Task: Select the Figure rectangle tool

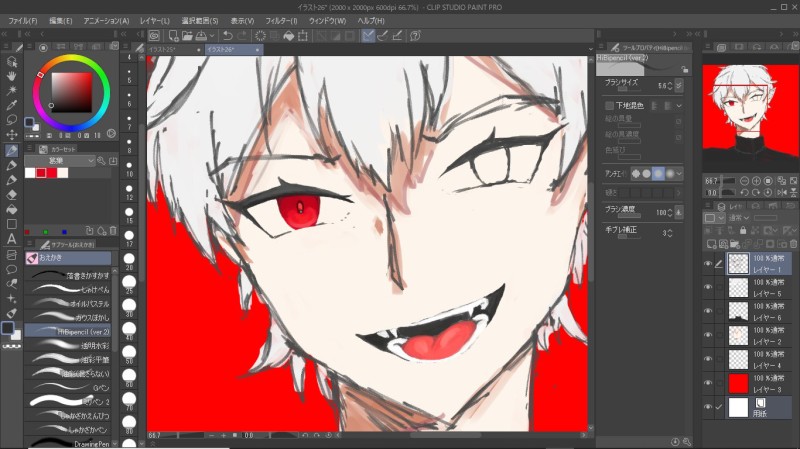Action: [x=11, y=224]
